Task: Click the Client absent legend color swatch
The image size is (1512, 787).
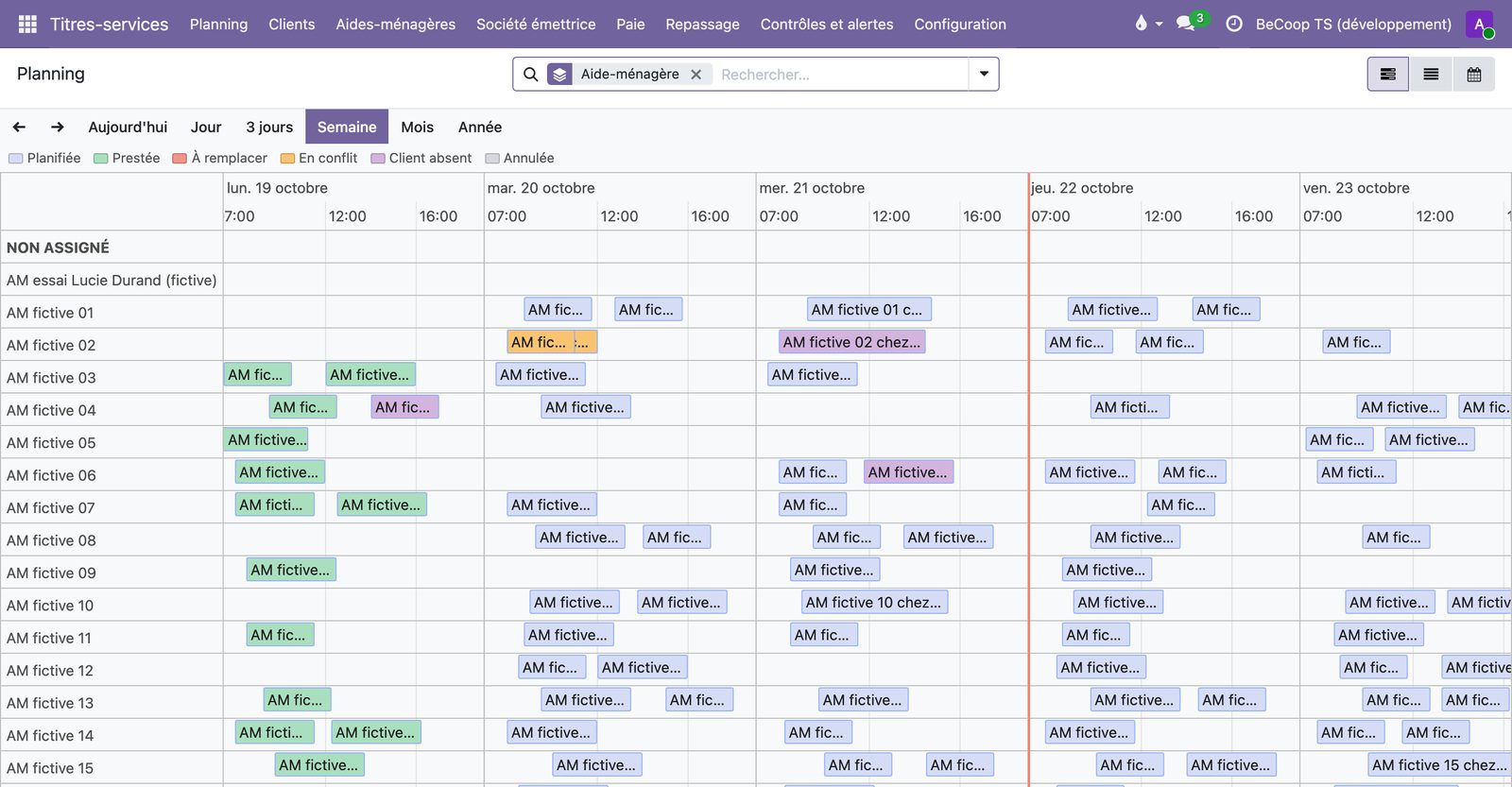Action: (x=378, y=159)
